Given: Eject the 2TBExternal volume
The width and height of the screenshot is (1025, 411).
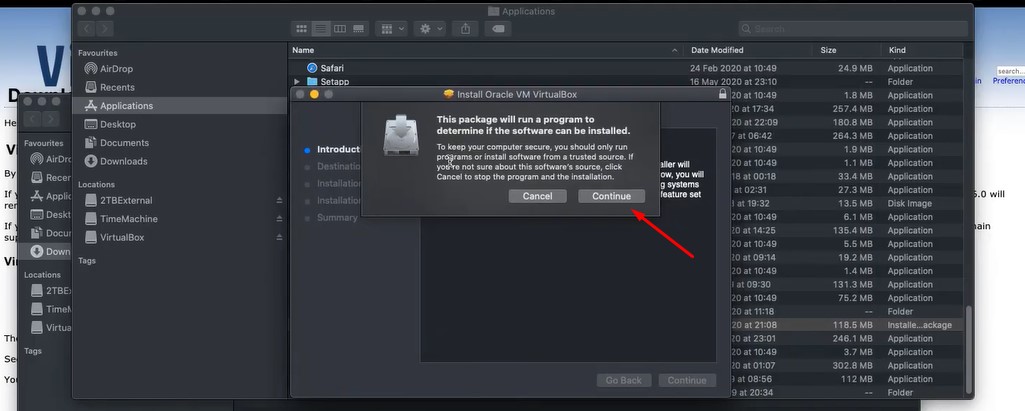Looking at the screenshot, I should [x=279, y=200].
